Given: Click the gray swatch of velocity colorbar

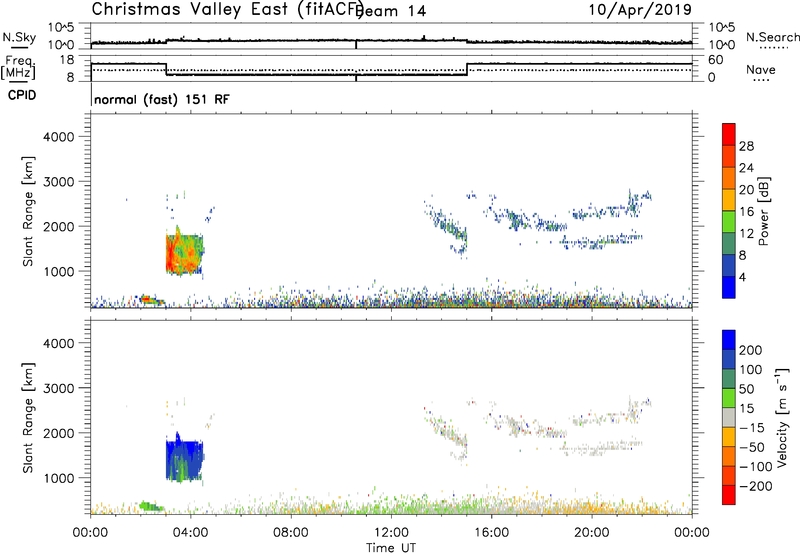Looking at the screenshot, I should (x=729, y=417).
